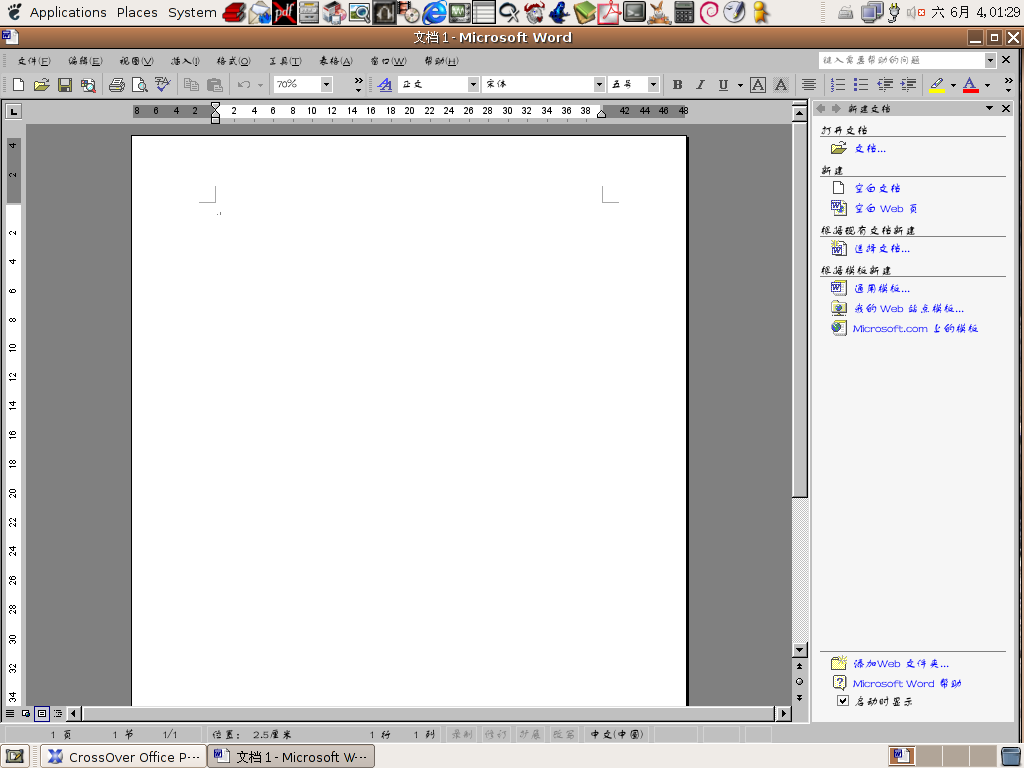Open the font color dropdown arrow
Screen dimensions: 1024x768
[x=987, y=85]
